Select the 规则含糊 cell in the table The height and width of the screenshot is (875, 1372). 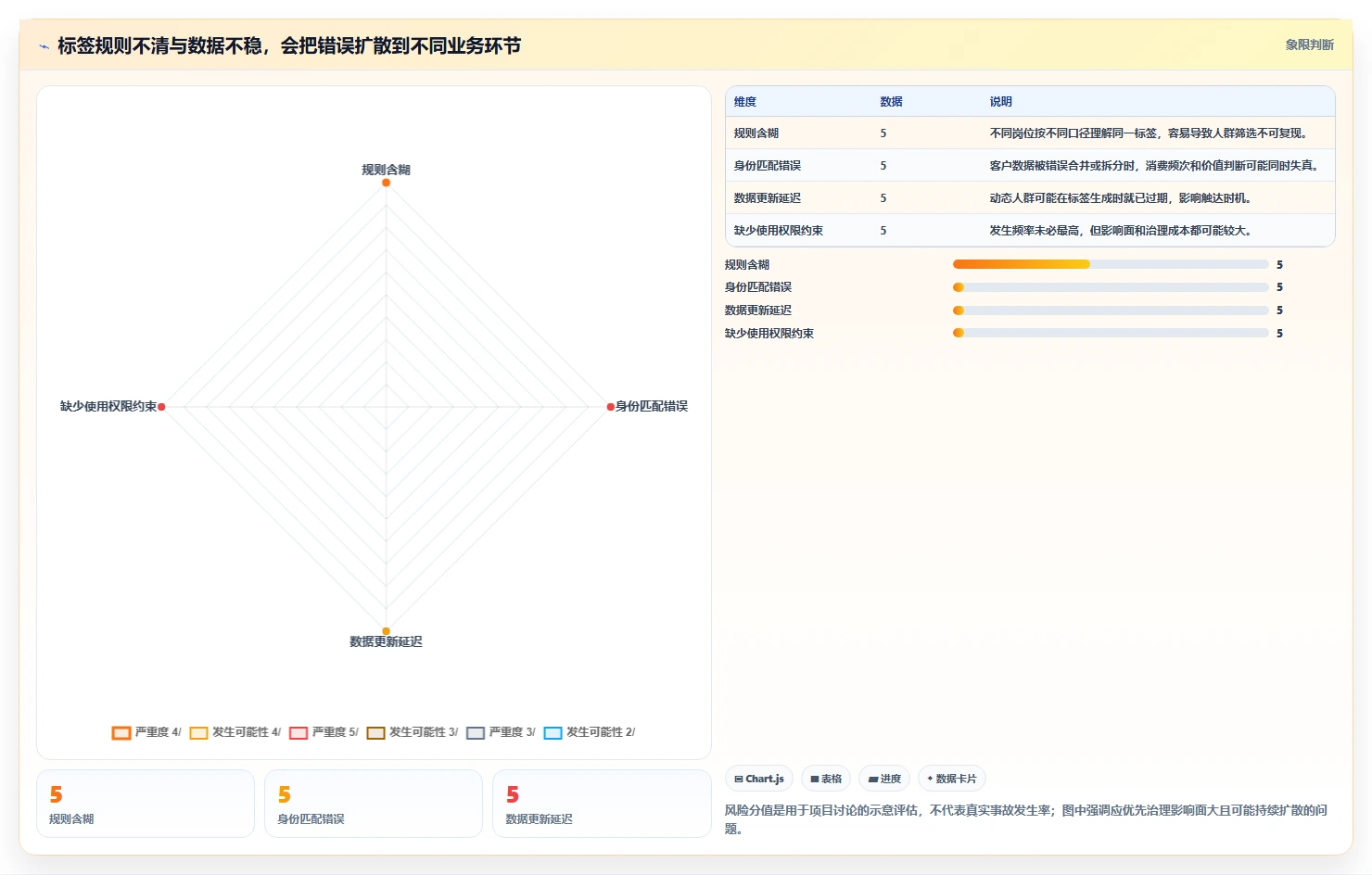(756, 133)
